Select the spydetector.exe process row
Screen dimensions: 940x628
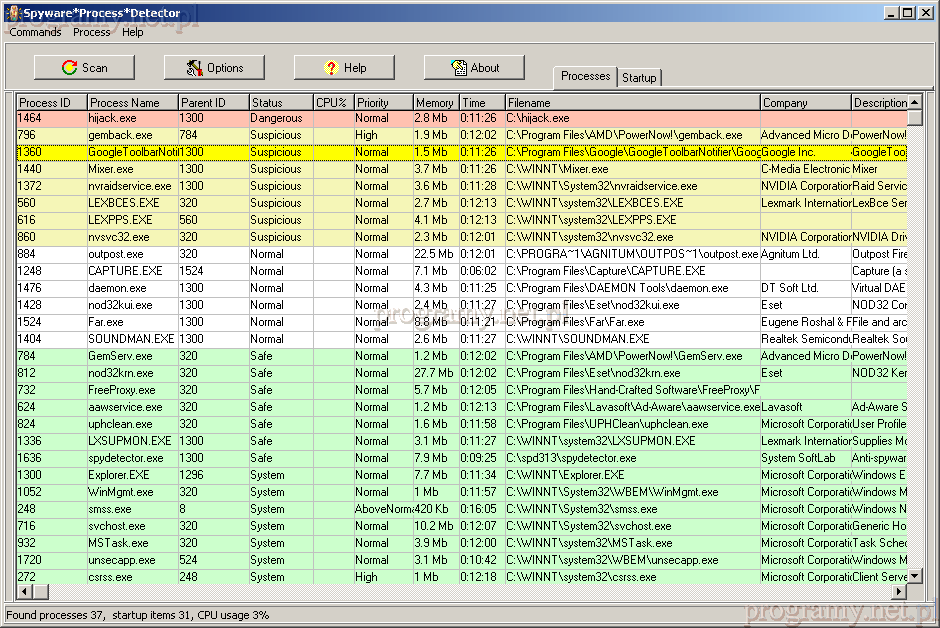125,458
